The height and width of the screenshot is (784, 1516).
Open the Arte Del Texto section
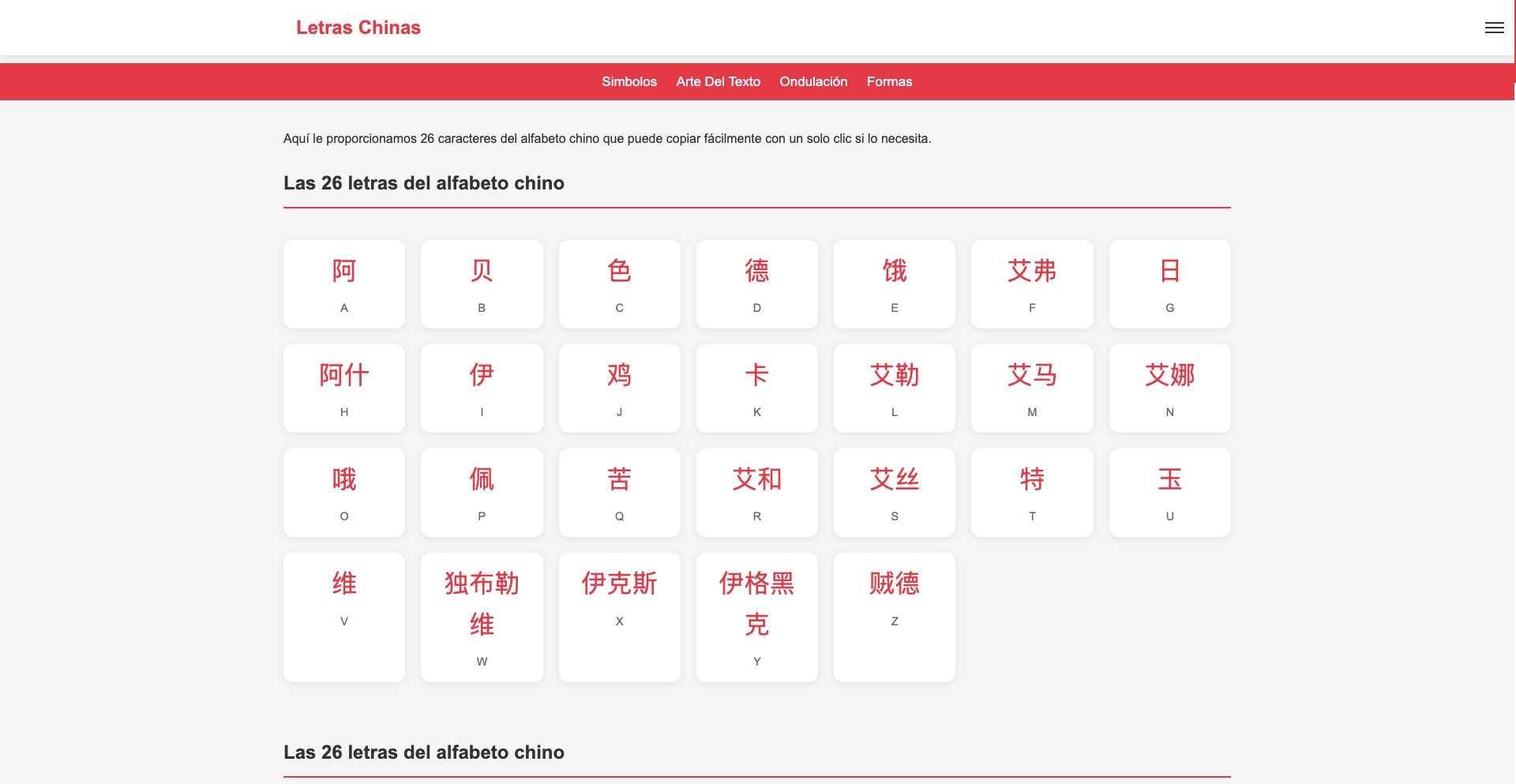[717, 81]
